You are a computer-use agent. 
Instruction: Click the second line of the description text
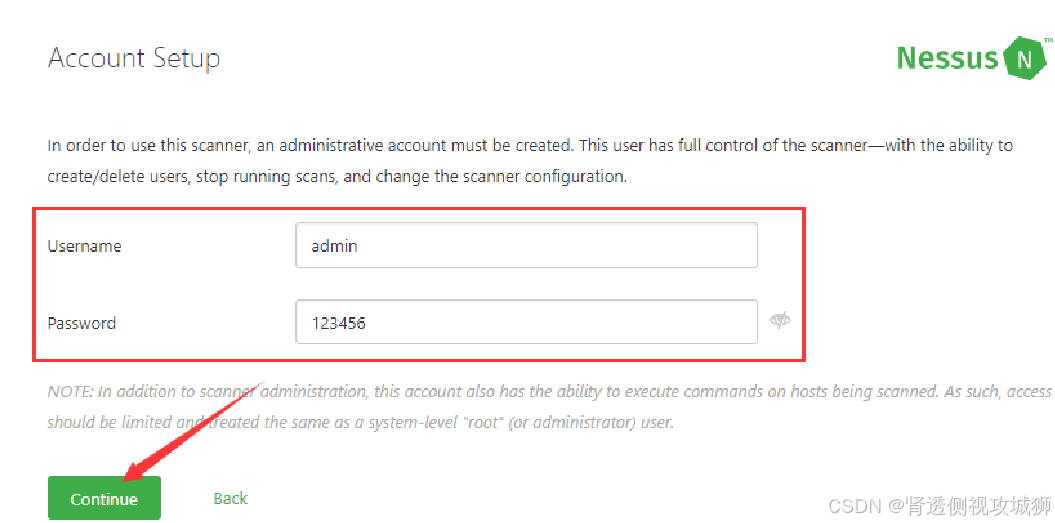click(337, 177)
